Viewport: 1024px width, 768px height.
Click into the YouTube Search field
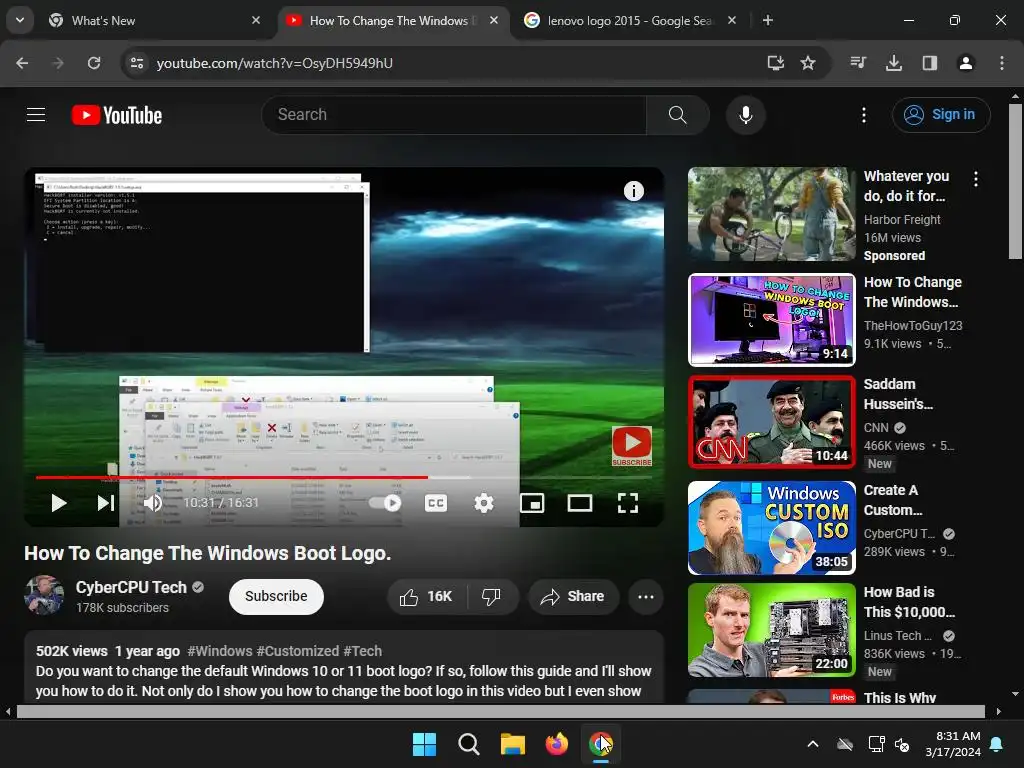[x=454, y=115]
